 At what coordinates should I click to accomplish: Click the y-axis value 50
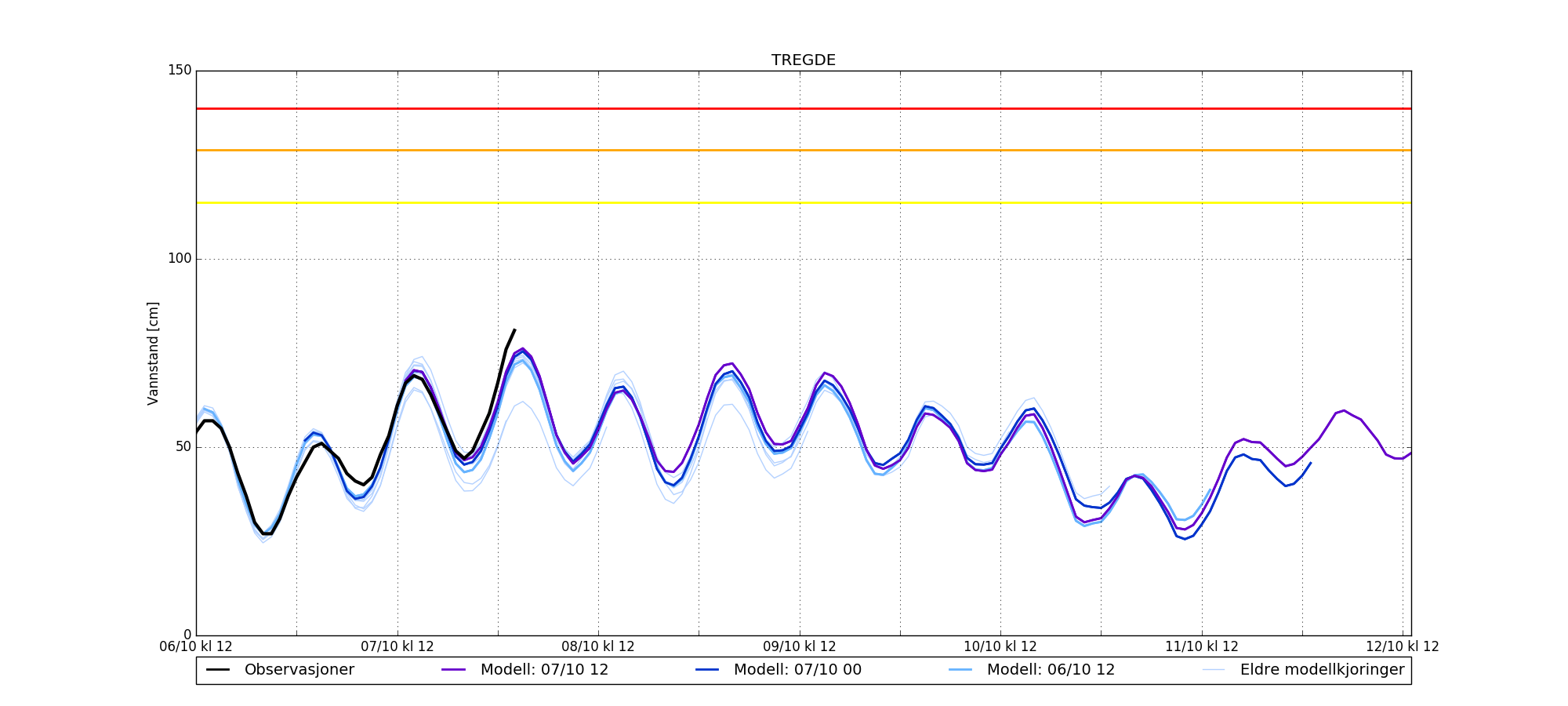pyautogui.click(x=183, y=447)
